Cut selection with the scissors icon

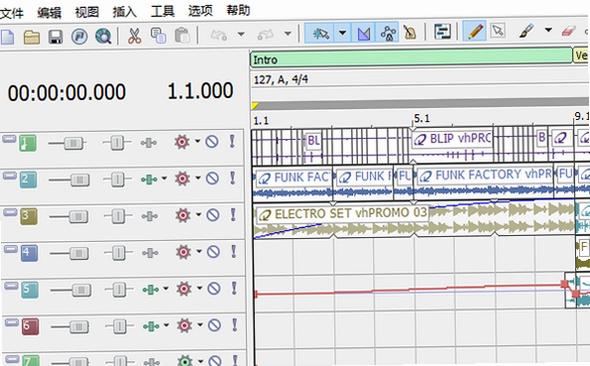(134, 36)
